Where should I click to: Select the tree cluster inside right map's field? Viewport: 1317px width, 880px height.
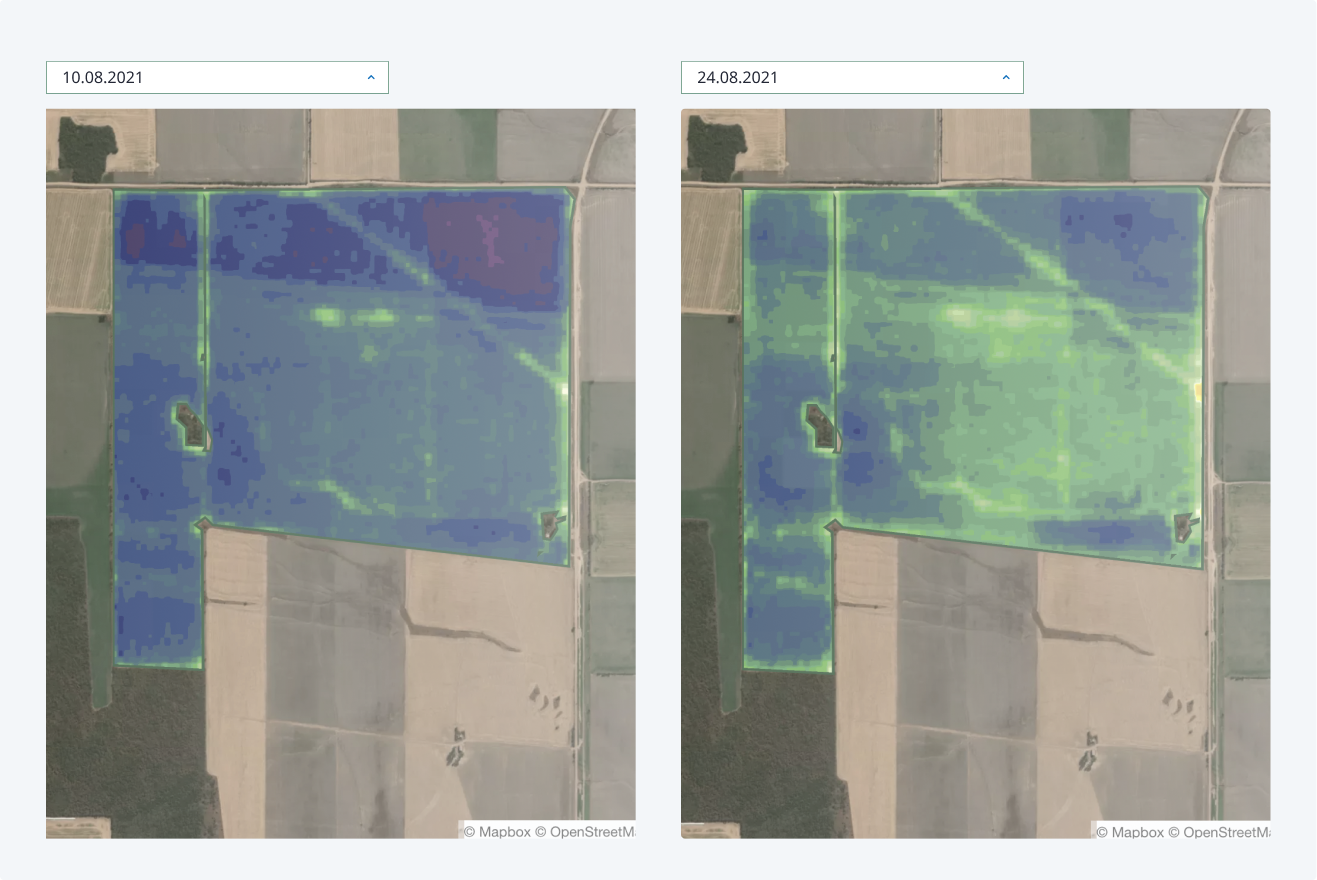coord(823,426)
